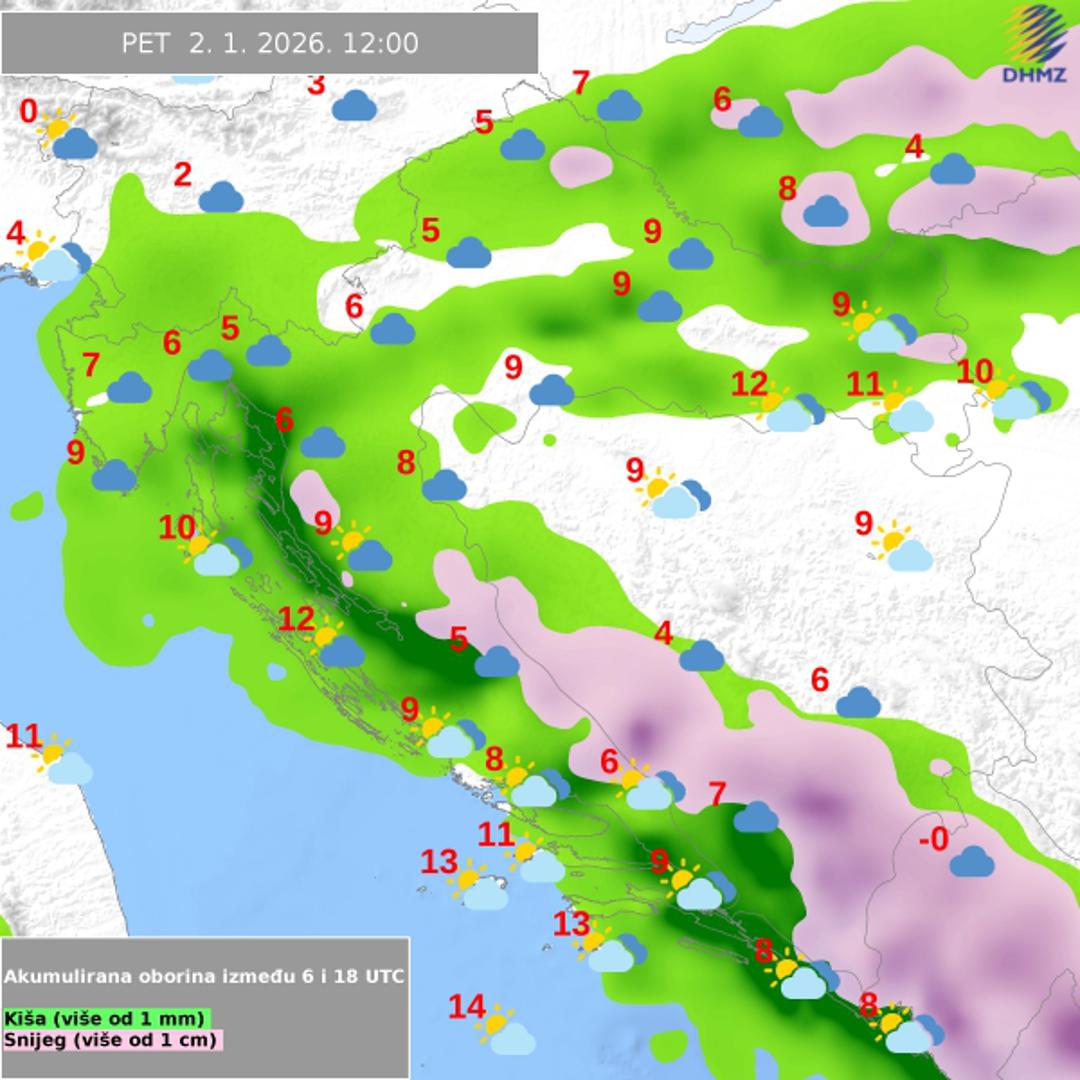Click the date header PET 2. 1. 2026. 12:00

point(270,43)
